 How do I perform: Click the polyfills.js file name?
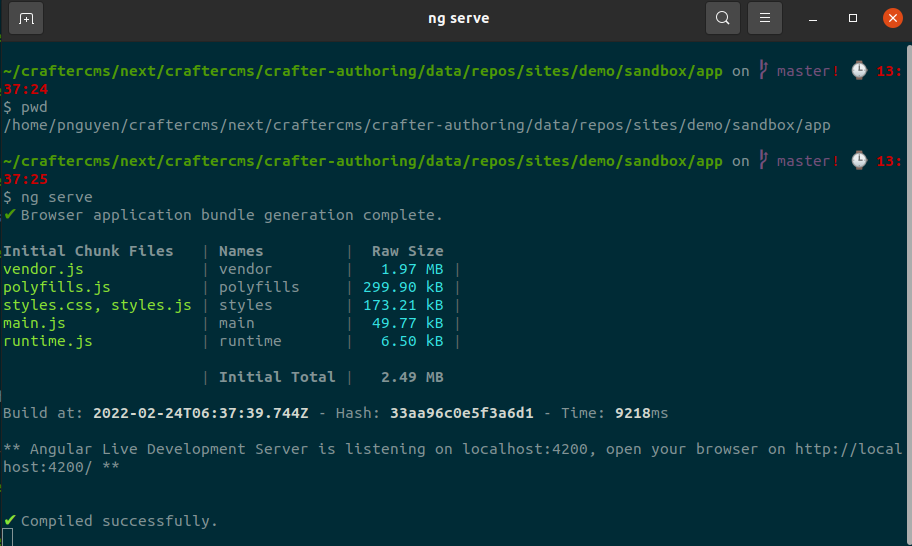[x=56, y=287]
